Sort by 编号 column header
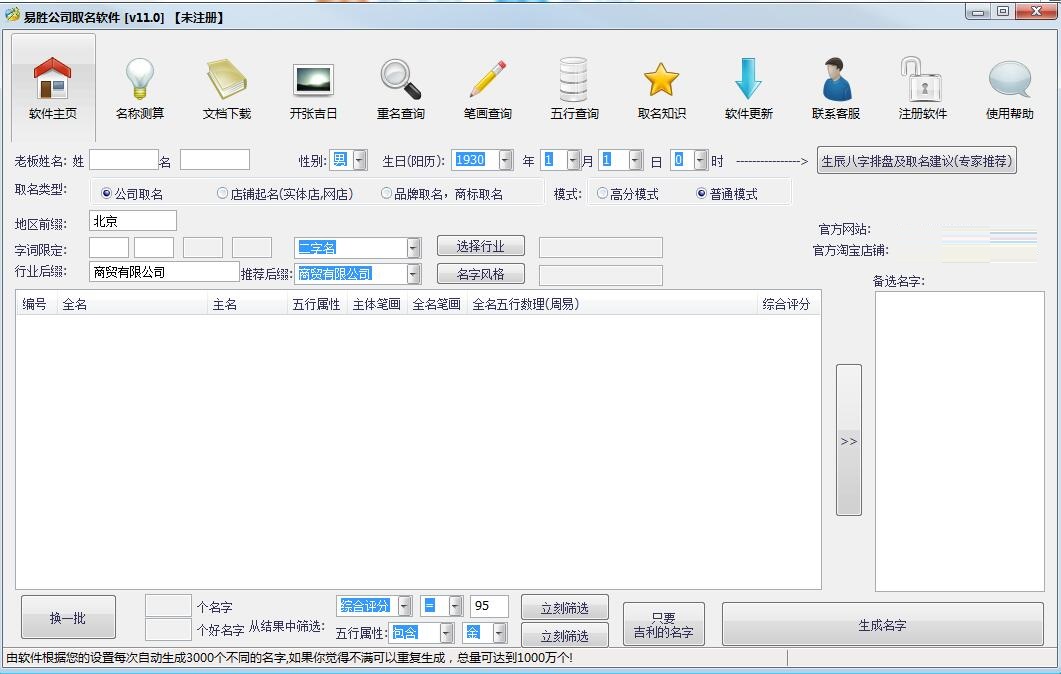The image size is (1061, 674). pyautogui.click(x=37, y=304)
